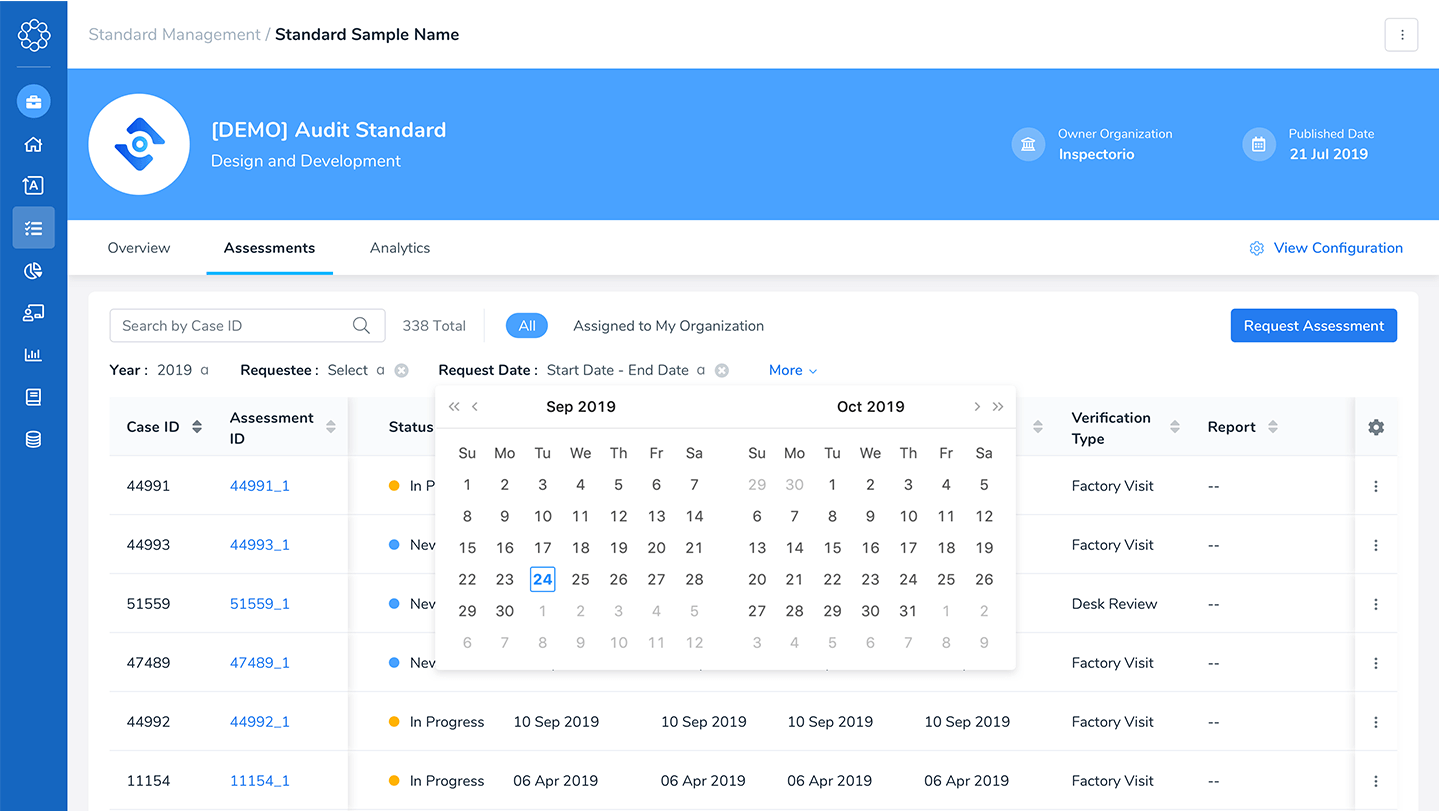Viewport: 1440px width, 811px height.
Task: Select the All filter pill
Action: click(527, 326)
